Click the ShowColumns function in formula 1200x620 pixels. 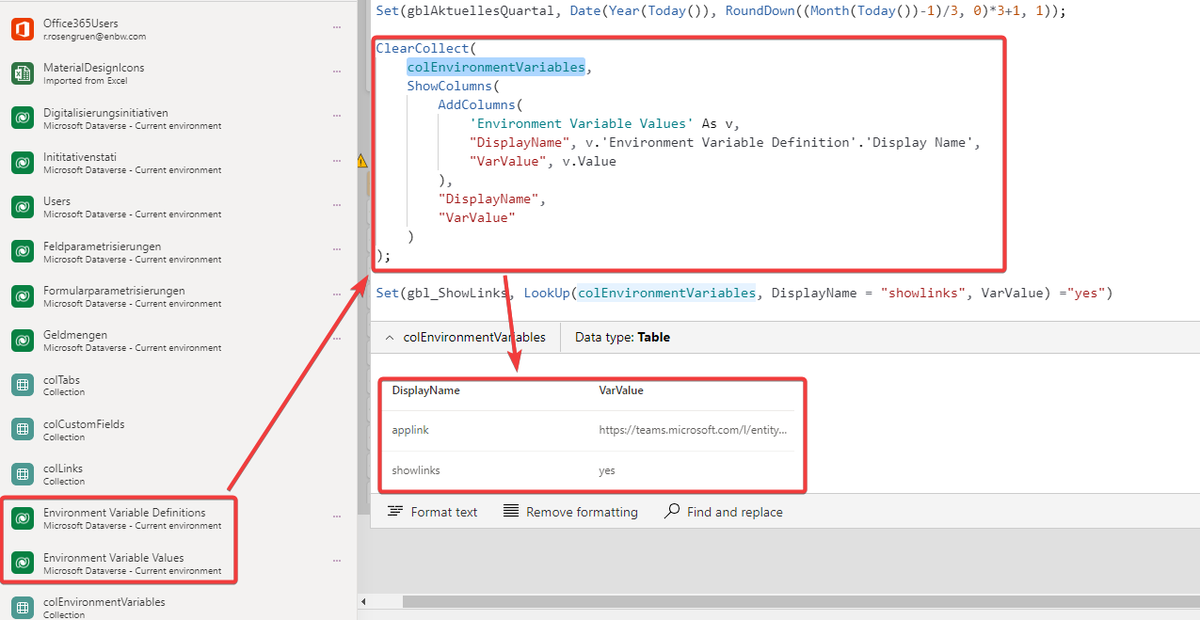(451, 86)
